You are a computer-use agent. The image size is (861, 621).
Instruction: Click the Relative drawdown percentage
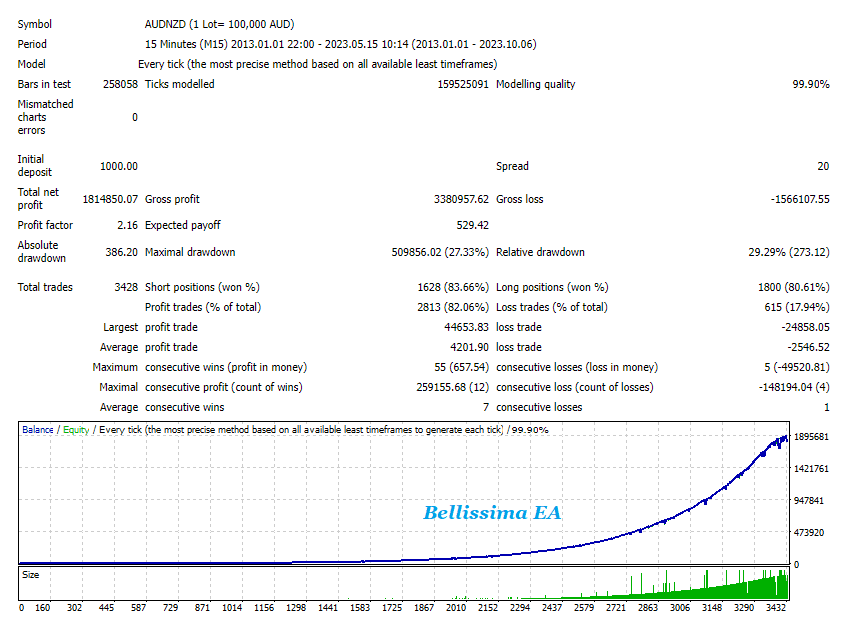788,253
